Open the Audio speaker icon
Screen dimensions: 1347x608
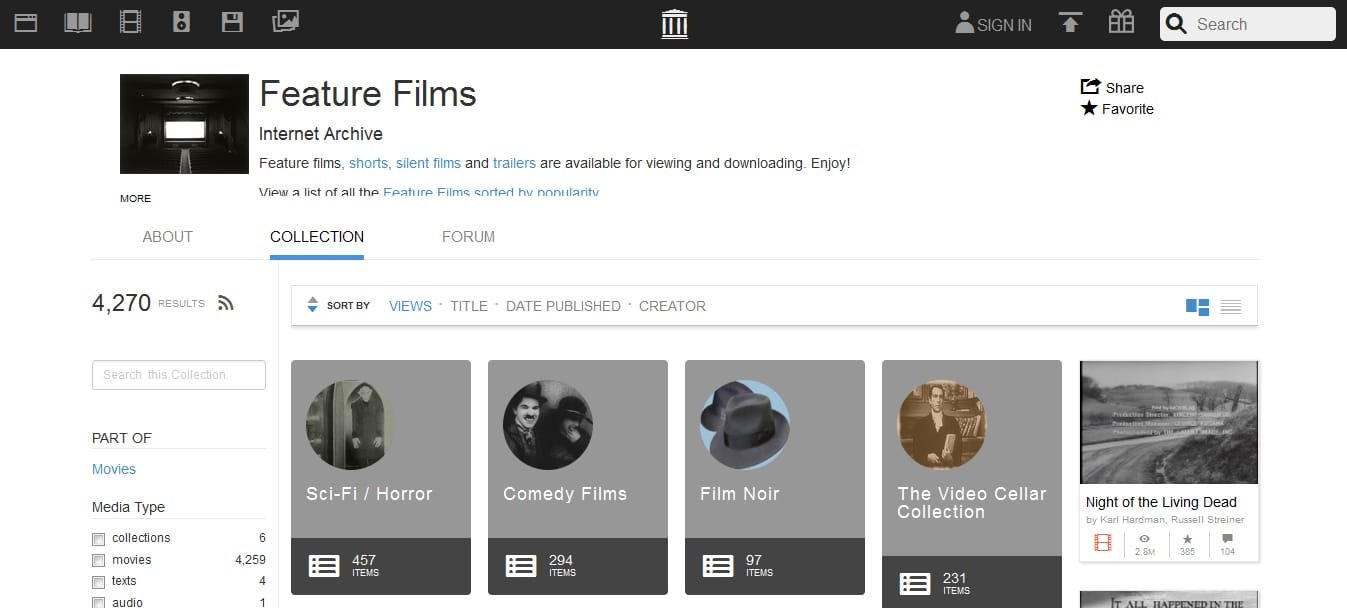pos(181,22)
